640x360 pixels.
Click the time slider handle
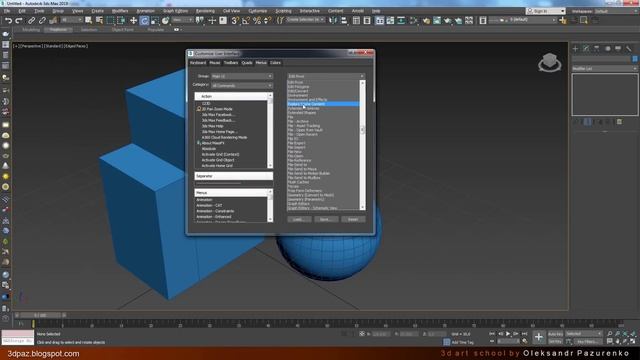coord(40,316)
